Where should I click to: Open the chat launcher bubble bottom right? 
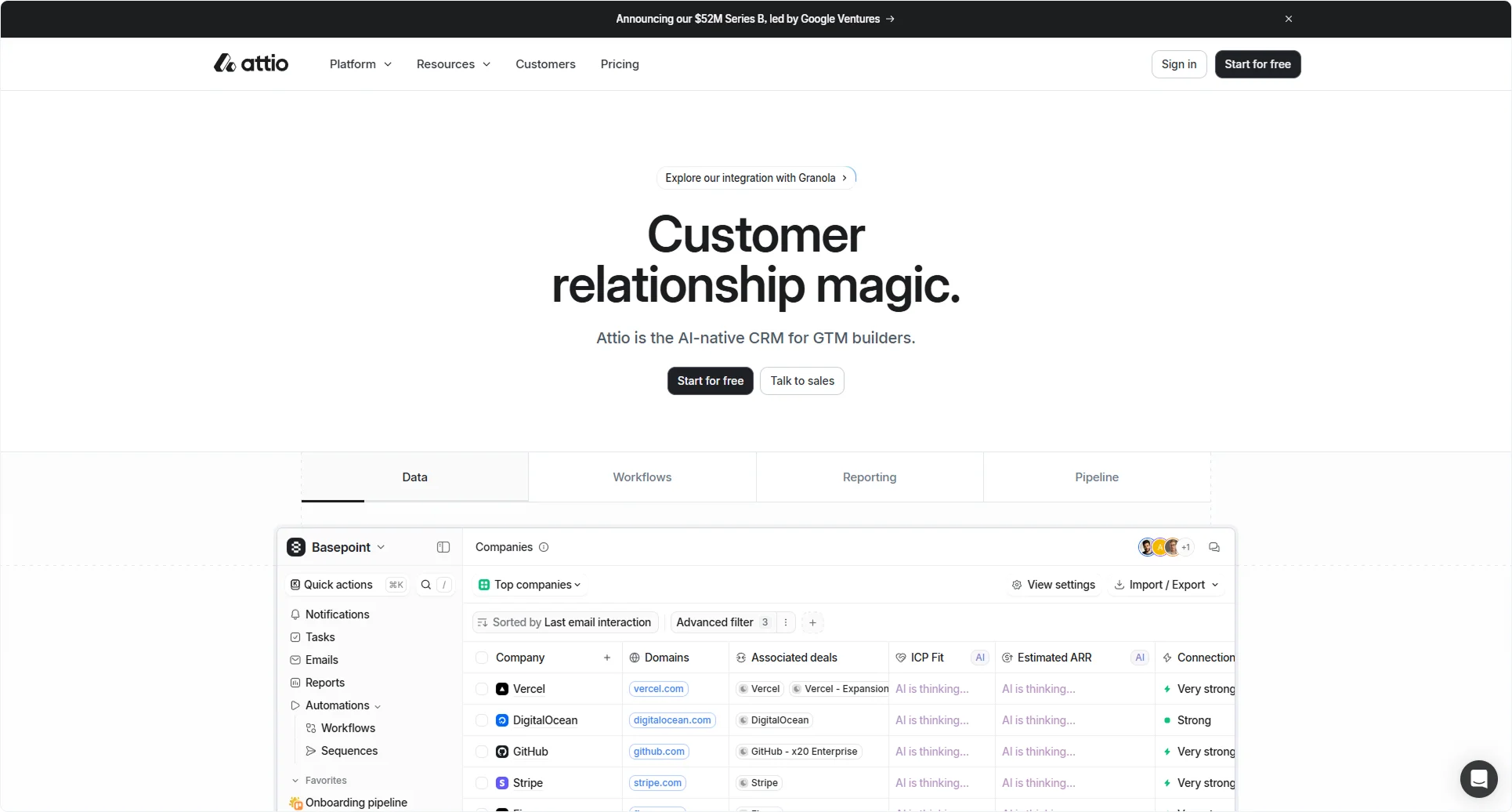(1478, 778)
